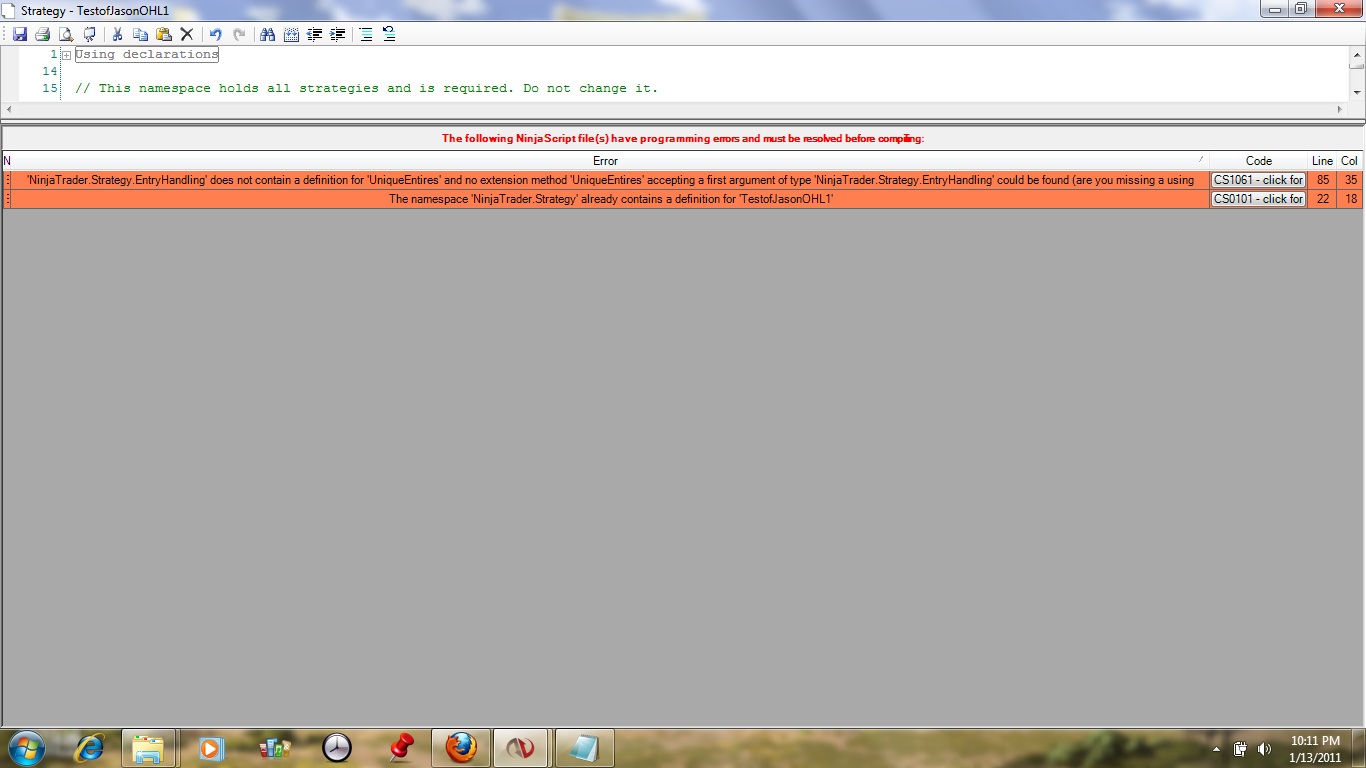Open the volume control in the system tray

point(1264,748)
